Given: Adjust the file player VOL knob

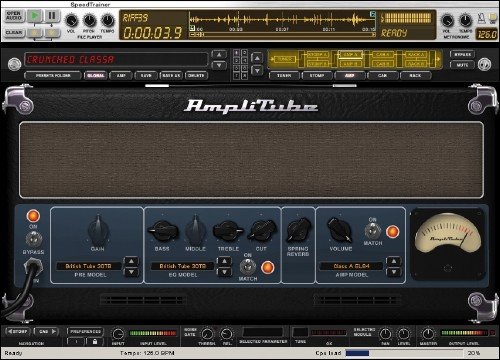Looking at the screenshot, I should tap(71, 21).
